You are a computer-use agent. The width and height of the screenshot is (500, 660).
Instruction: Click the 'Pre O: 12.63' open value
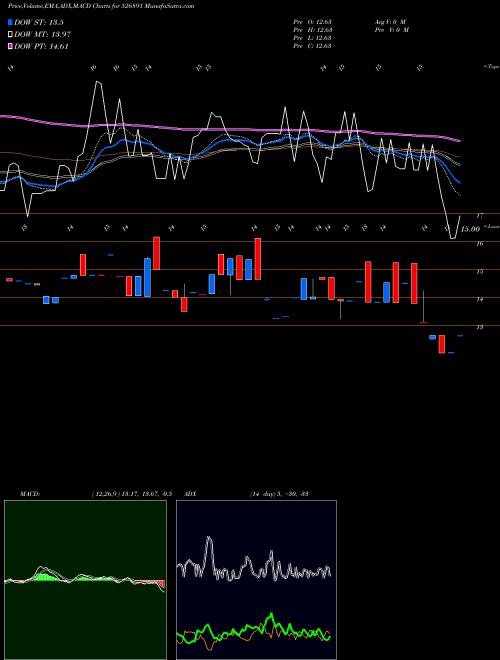click(x=313, y=22)
